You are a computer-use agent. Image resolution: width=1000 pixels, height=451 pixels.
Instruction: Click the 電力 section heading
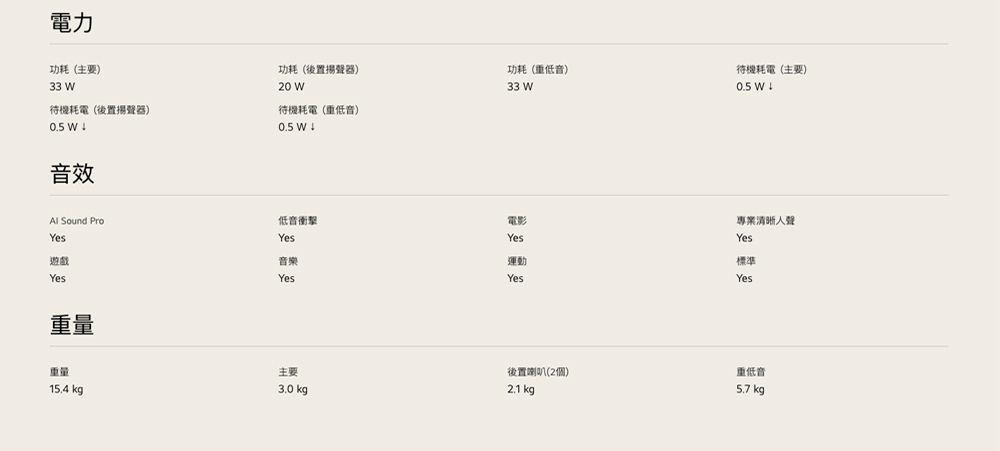pos(72,22)
